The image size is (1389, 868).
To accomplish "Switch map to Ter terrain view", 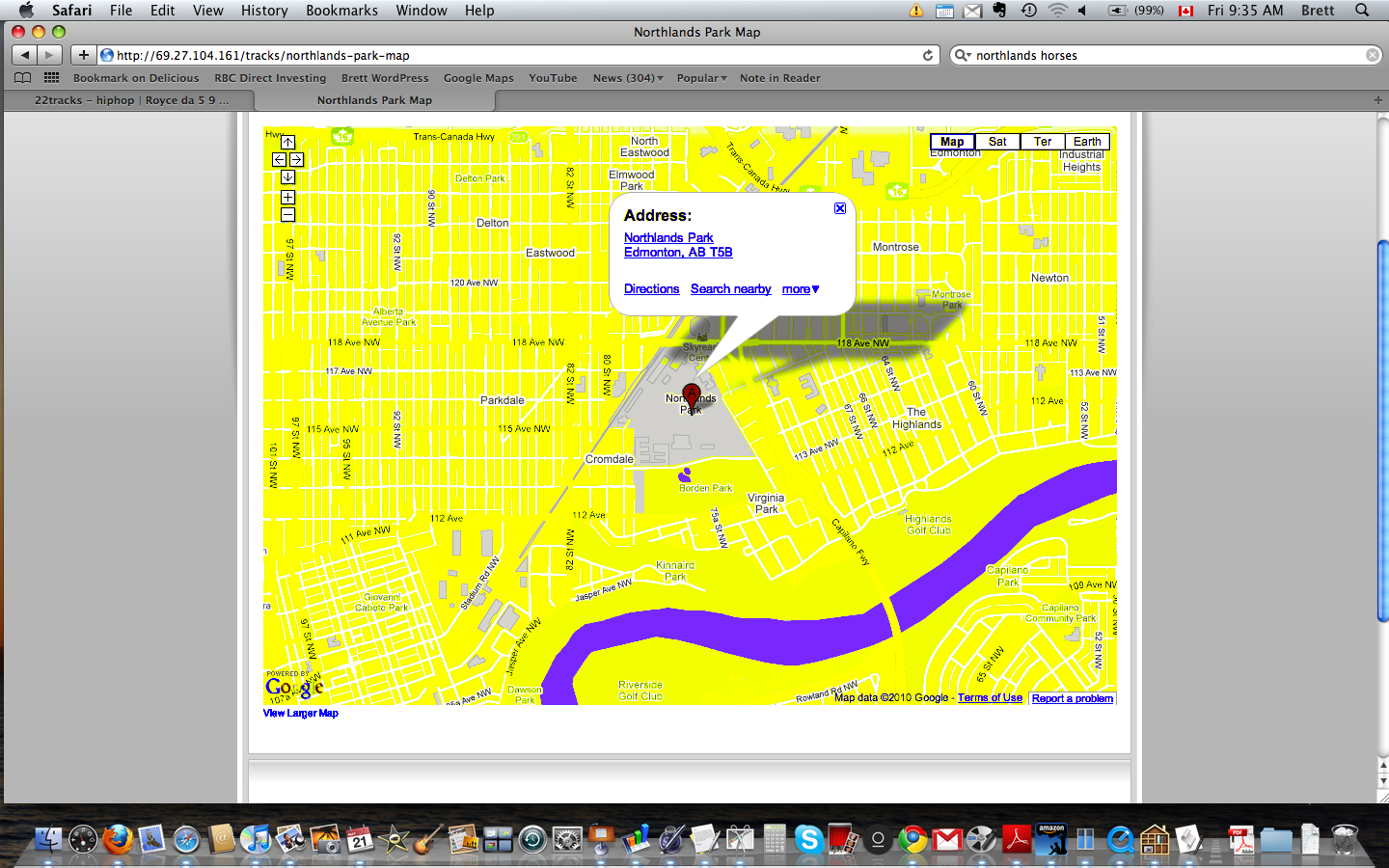I will tap(1043, 142).
